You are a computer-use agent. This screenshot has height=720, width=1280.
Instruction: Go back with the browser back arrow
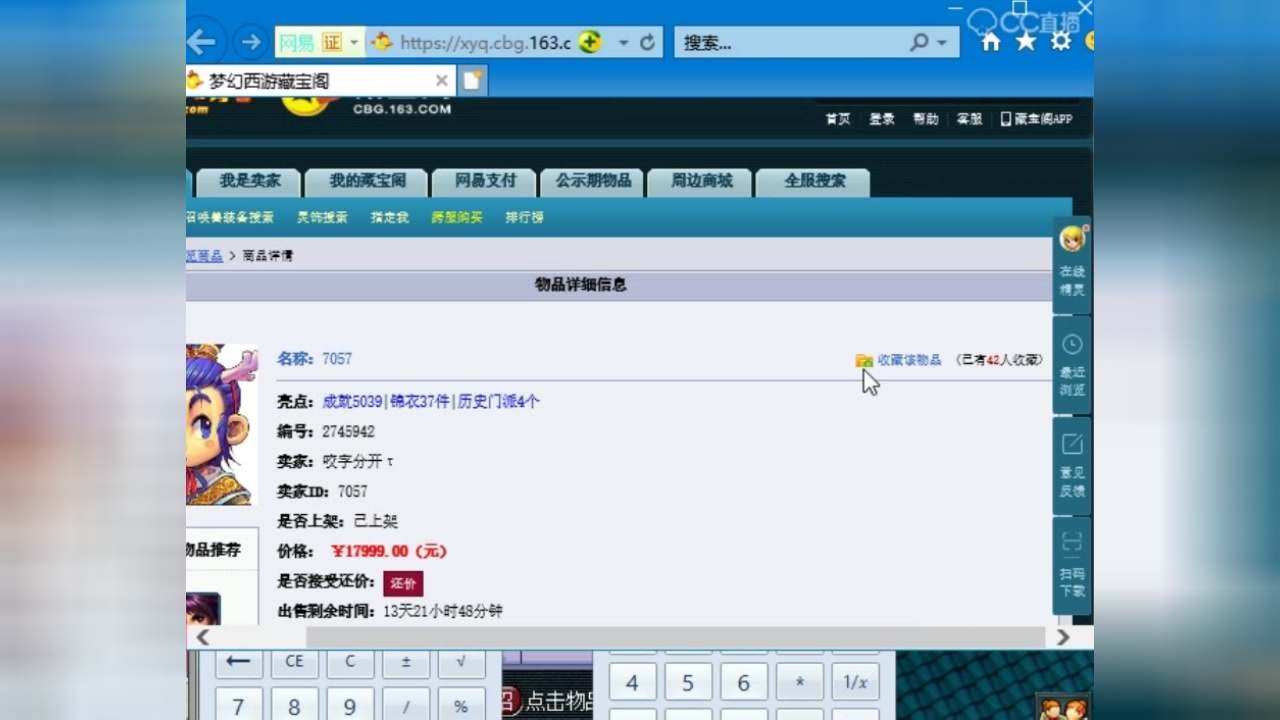202,42
